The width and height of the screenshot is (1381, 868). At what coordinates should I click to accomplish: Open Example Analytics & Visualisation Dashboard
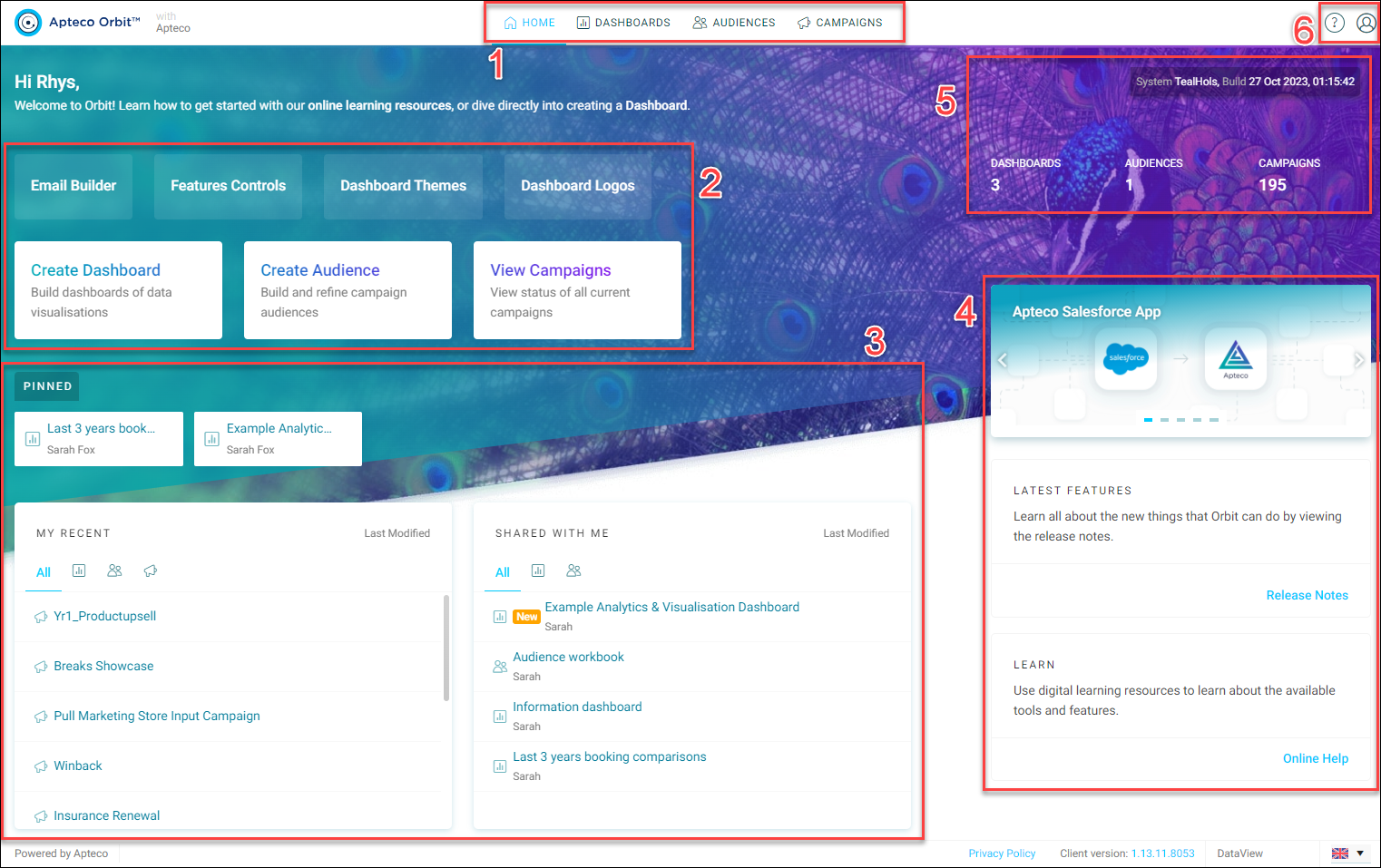pos(672,608)
